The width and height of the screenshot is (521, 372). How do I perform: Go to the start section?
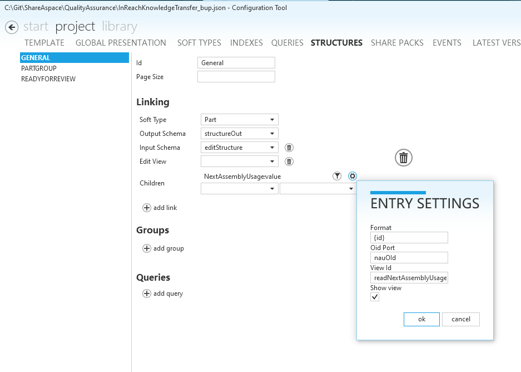click(36, 27)
